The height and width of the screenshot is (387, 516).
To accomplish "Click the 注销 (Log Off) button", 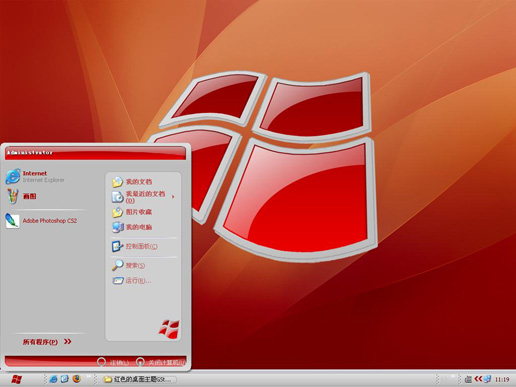I will point(113,362).
